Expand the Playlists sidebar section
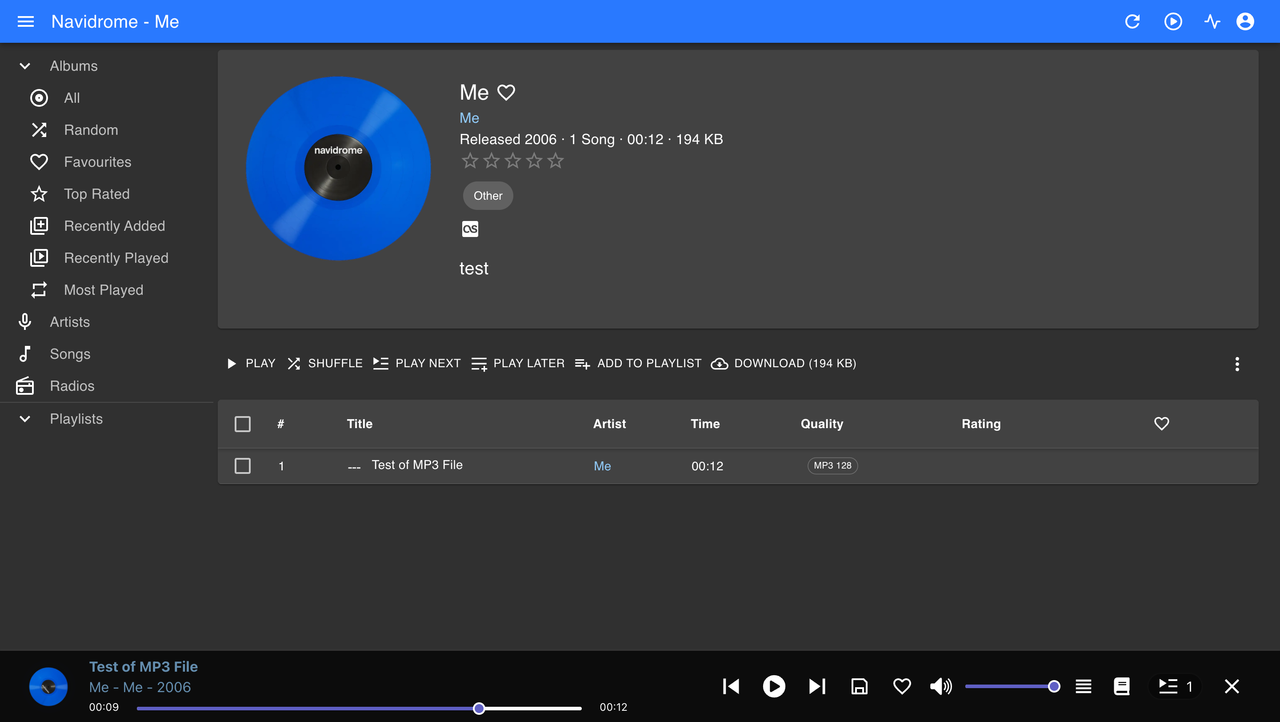Viewport: 1280px width, 722px height. [24, 418]
